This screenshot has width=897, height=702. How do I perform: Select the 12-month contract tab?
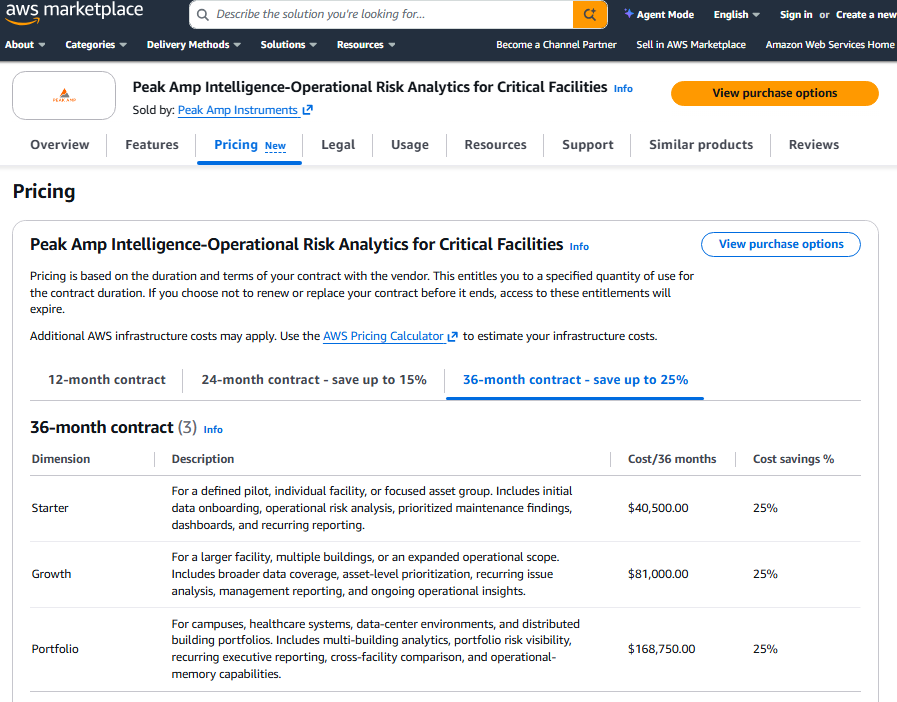pyautogui.click(x=107, y=380)
